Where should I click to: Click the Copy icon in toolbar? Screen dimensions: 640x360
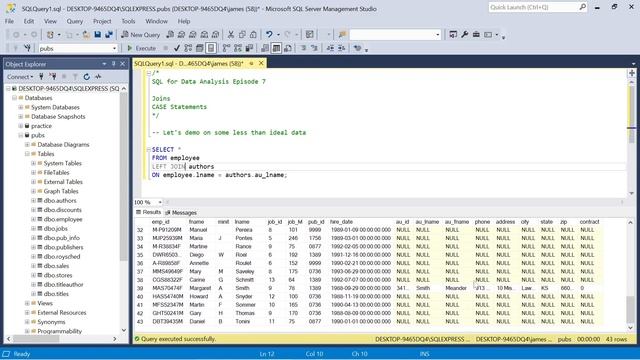(242, 35)
